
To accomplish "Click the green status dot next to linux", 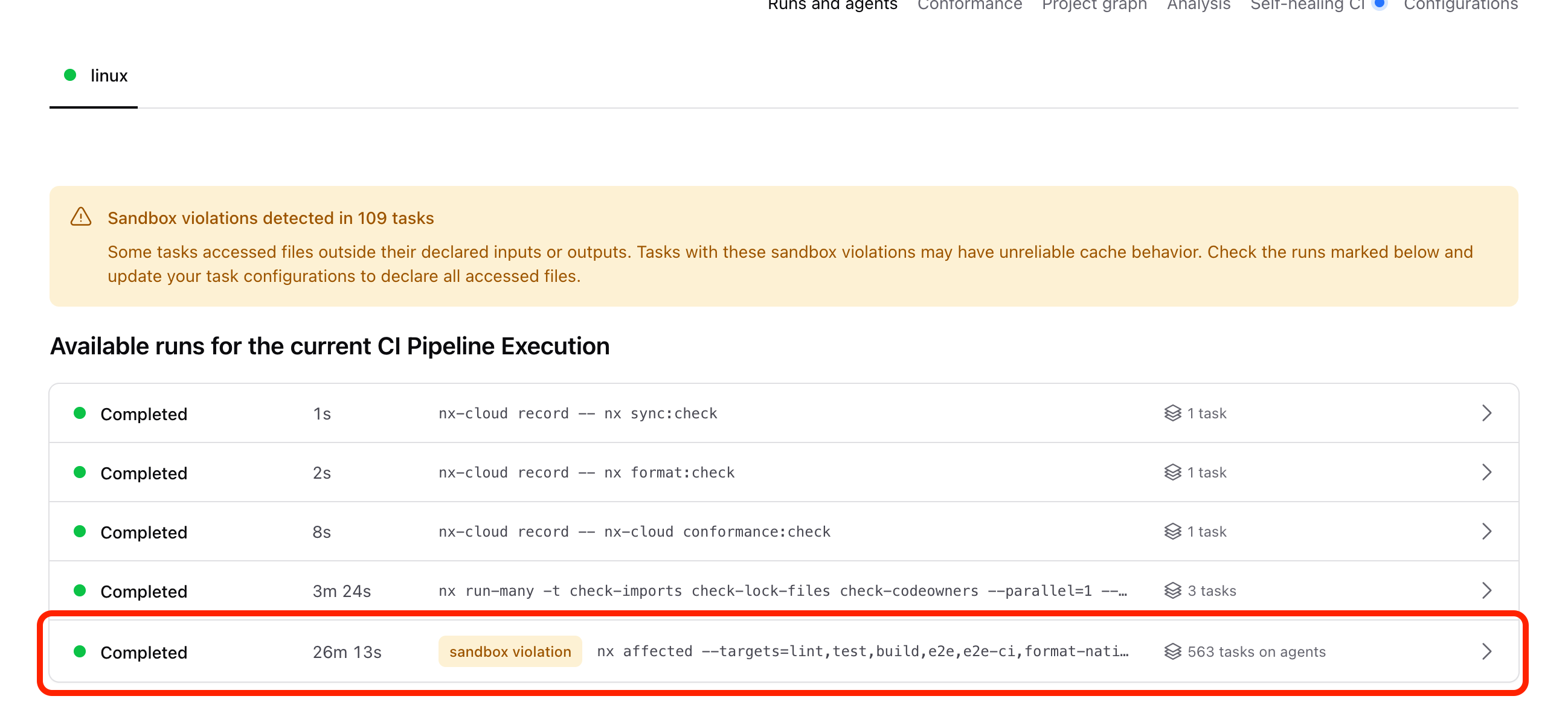I will pyautogui.click(x=70, y=74).
